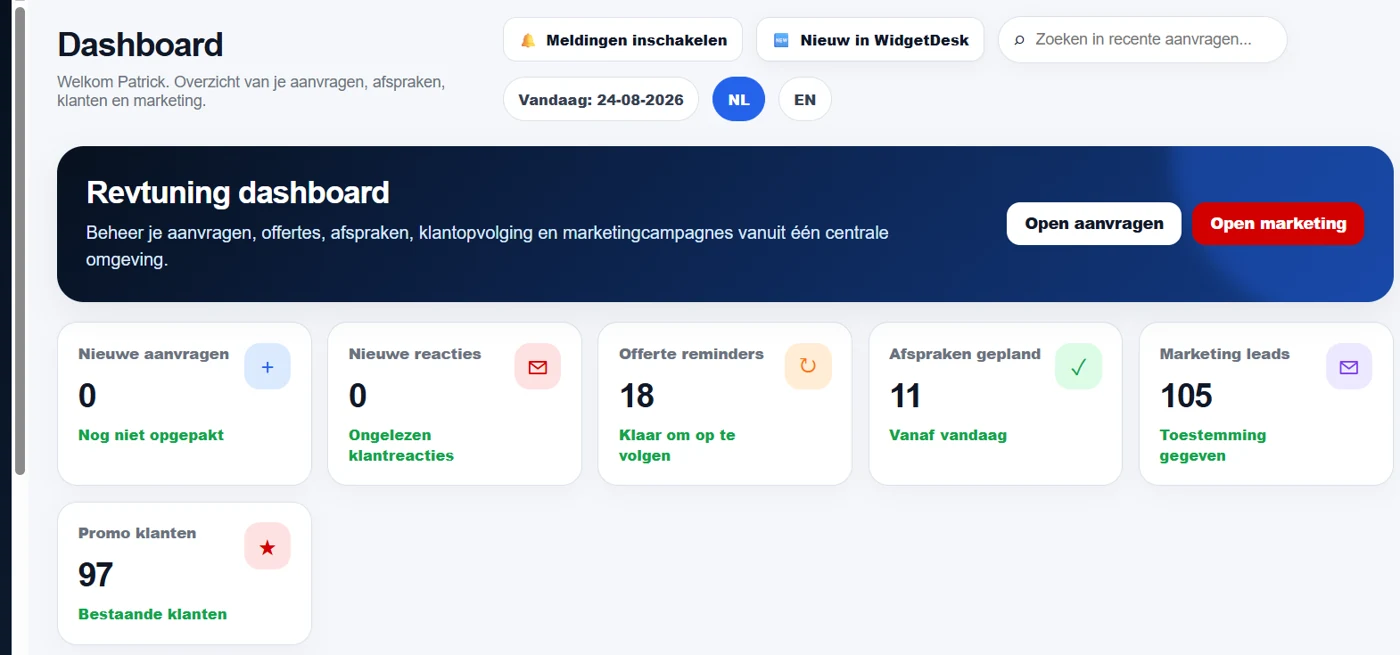The width and height of the screenshot is (1400, 655).
Task: Click the 'Klaar om op te volgen' text
Action: tap(677, 445)
